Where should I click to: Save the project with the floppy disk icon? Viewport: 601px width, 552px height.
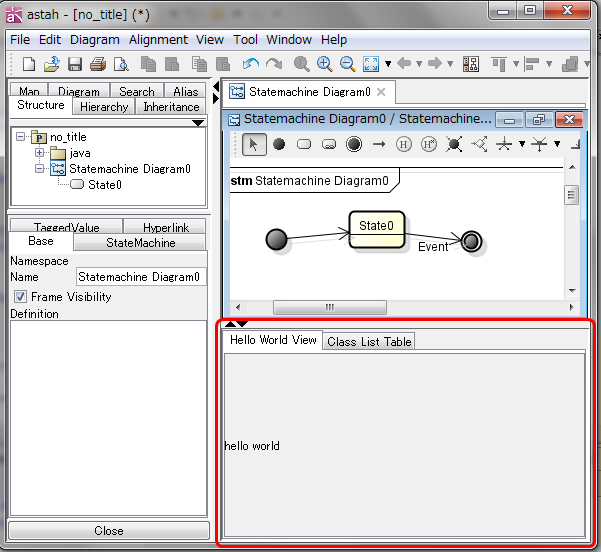(x=74, y=64)
